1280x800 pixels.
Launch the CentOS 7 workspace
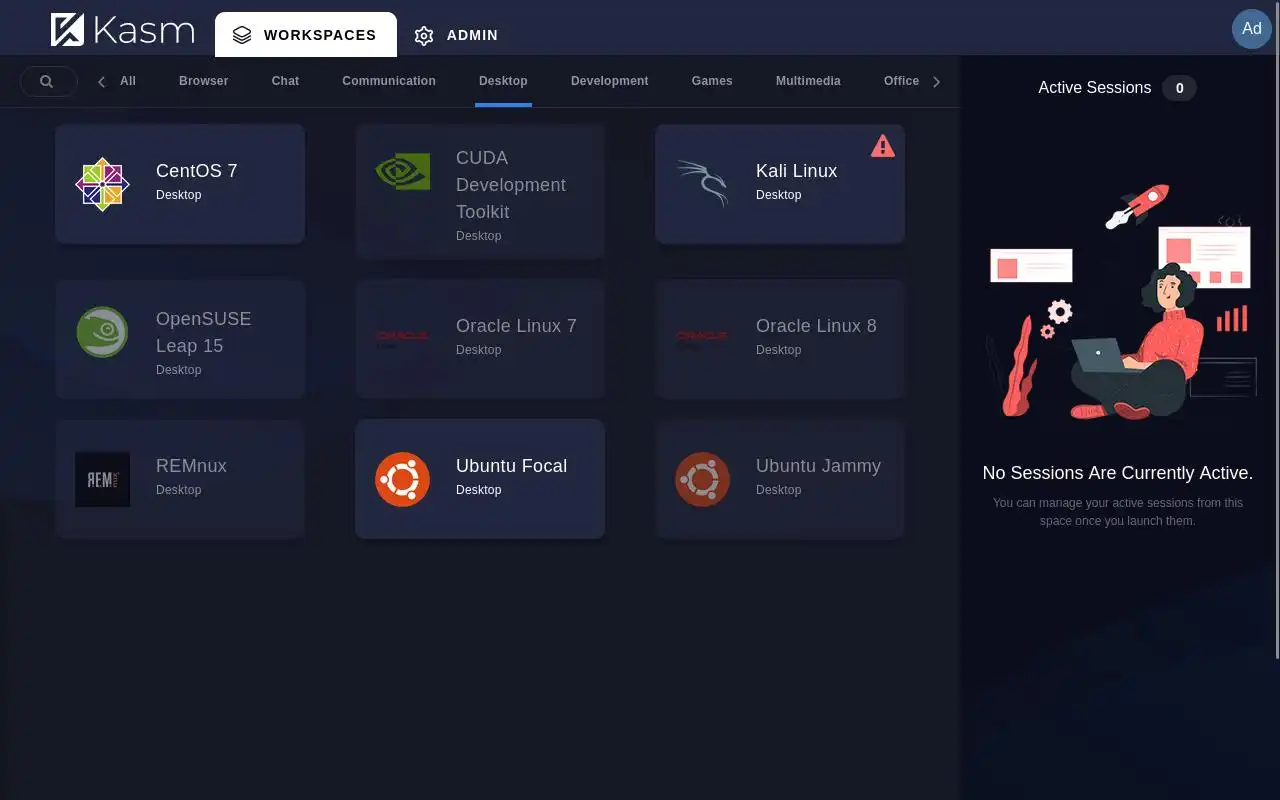(180, 184)
